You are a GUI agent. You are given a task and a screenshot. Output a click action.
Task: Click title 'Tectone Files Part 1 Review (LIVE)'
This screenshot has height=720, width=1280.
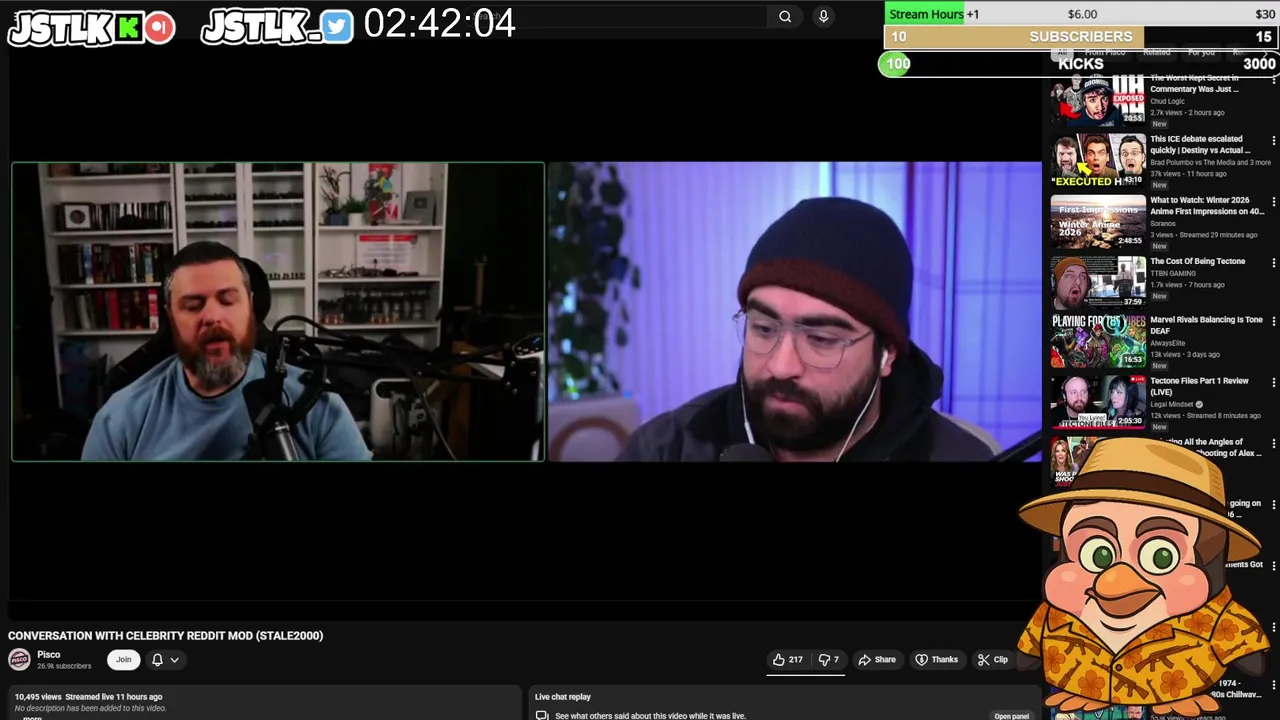[1199, 386]
